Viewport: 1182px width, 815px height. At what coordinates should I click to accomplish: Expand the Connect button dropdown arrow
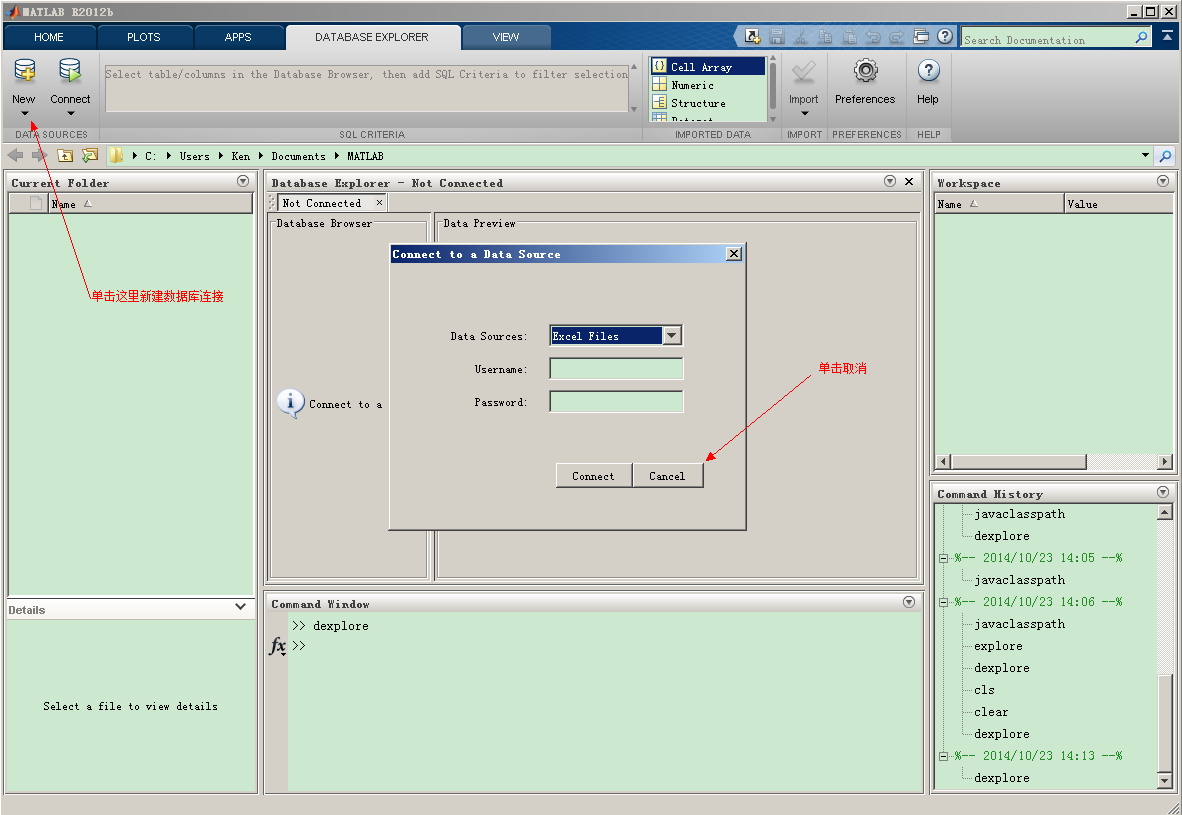pyautogui.click(x=71, y=114)
